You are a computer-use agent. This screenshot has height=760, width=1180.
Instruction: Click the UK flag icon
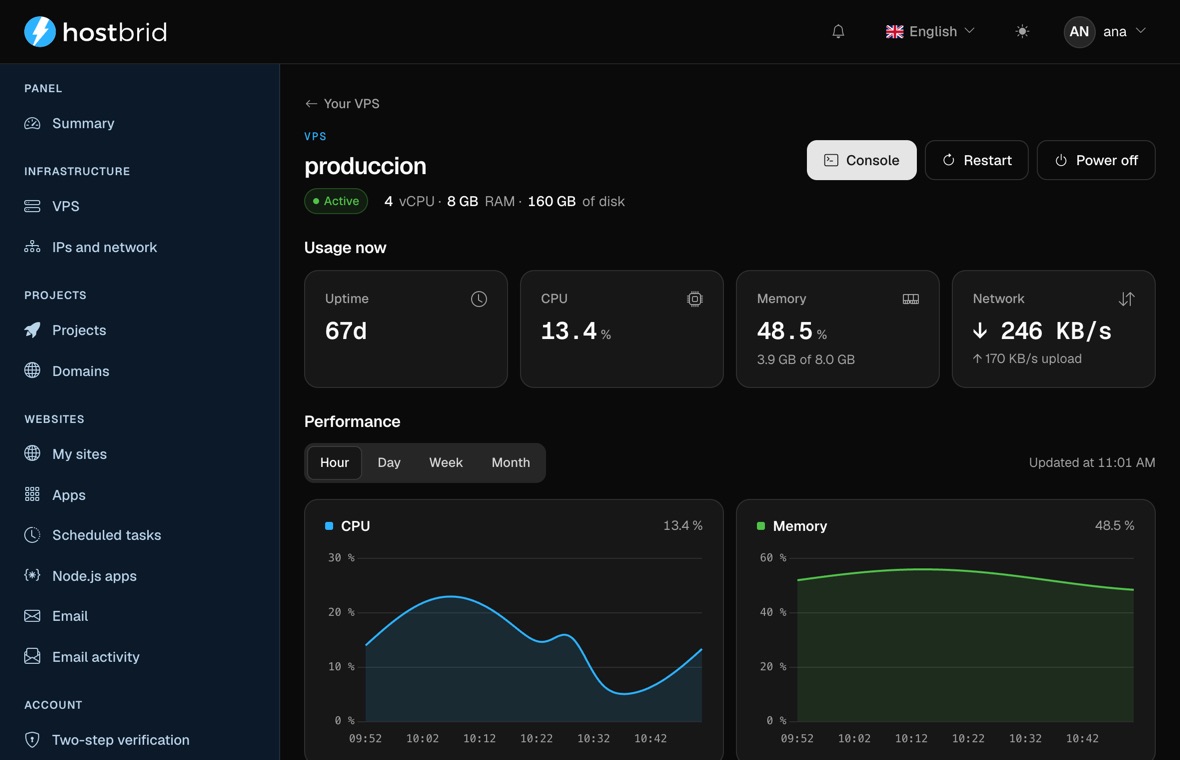pos(894,32)
